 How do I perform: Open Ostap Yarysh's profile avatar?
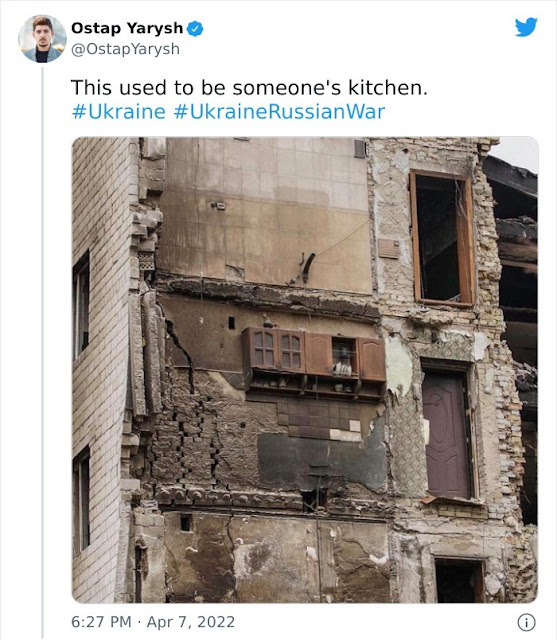[42, 39]
